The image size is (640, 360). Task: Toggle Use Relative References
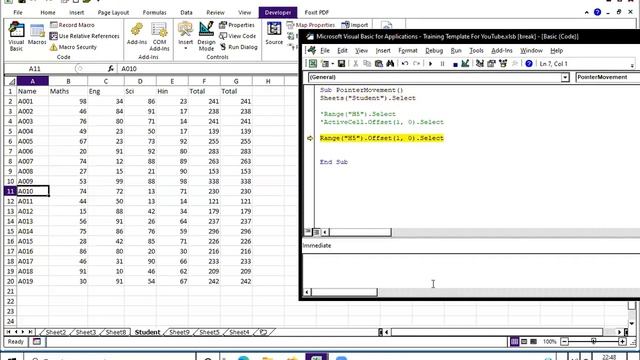(84, 36)
